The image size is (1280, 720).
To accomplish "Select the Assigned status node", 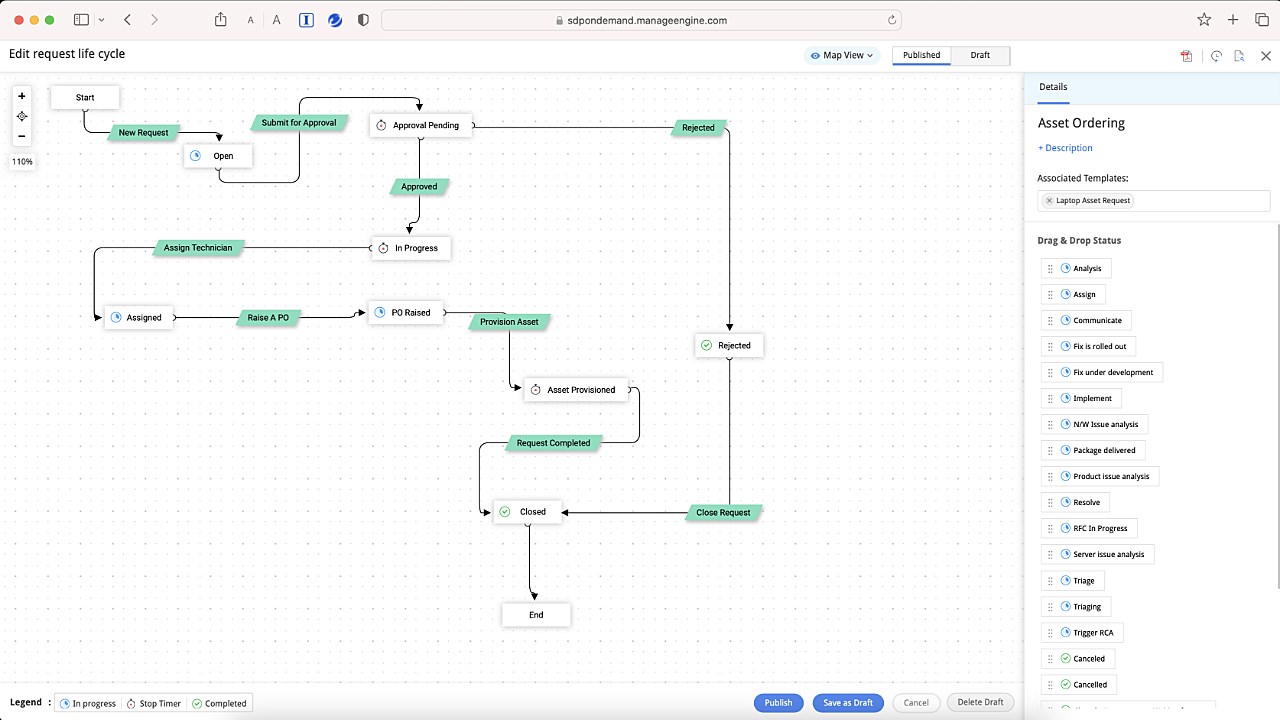I will point(138,317).
